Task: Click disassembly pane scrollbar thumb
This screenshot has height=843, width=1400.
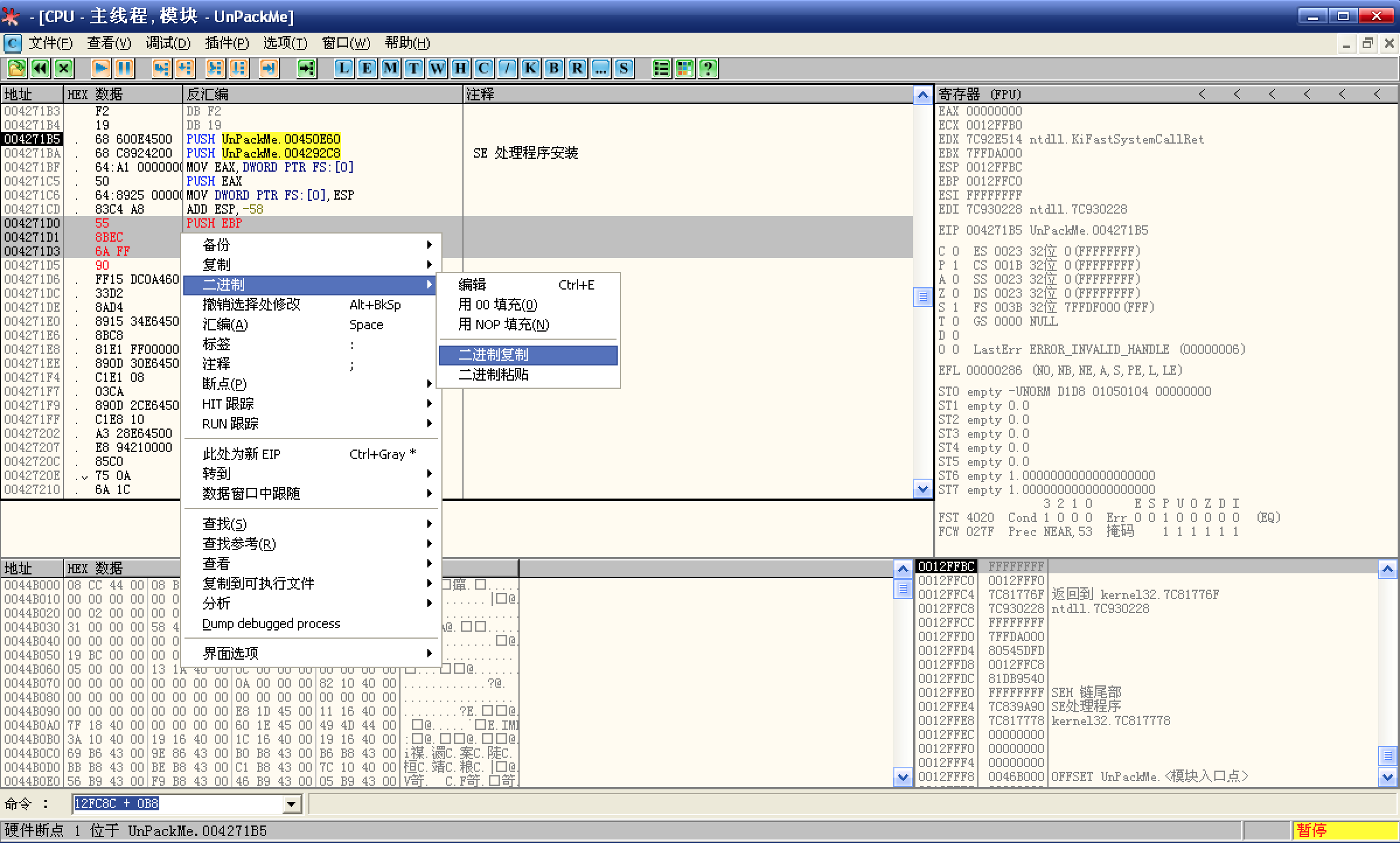Action: (x=922, y=297)
